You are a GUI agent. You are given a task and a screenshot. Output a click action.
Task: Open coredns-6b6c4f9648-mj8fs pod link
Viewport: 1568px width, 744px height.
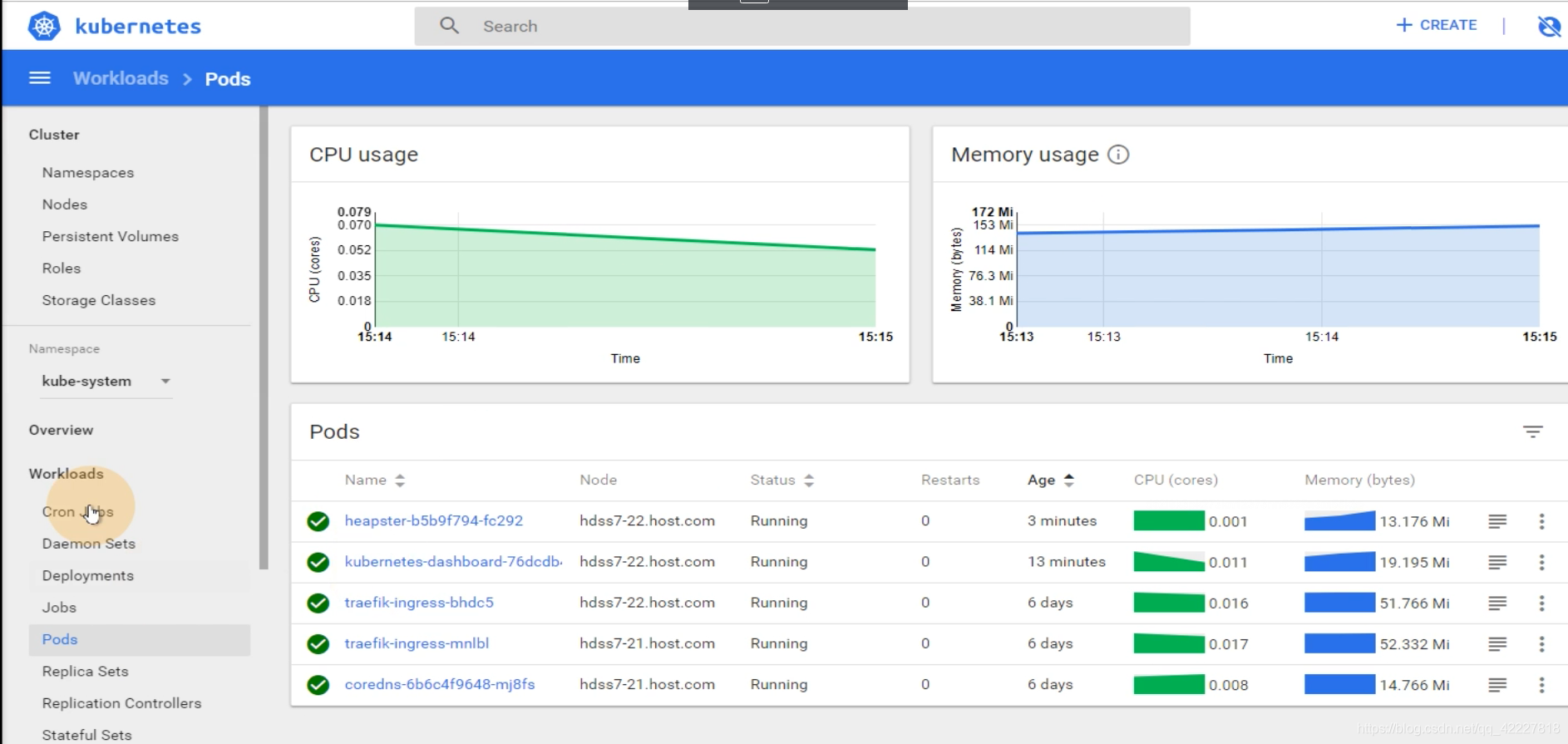pos(440,684)
